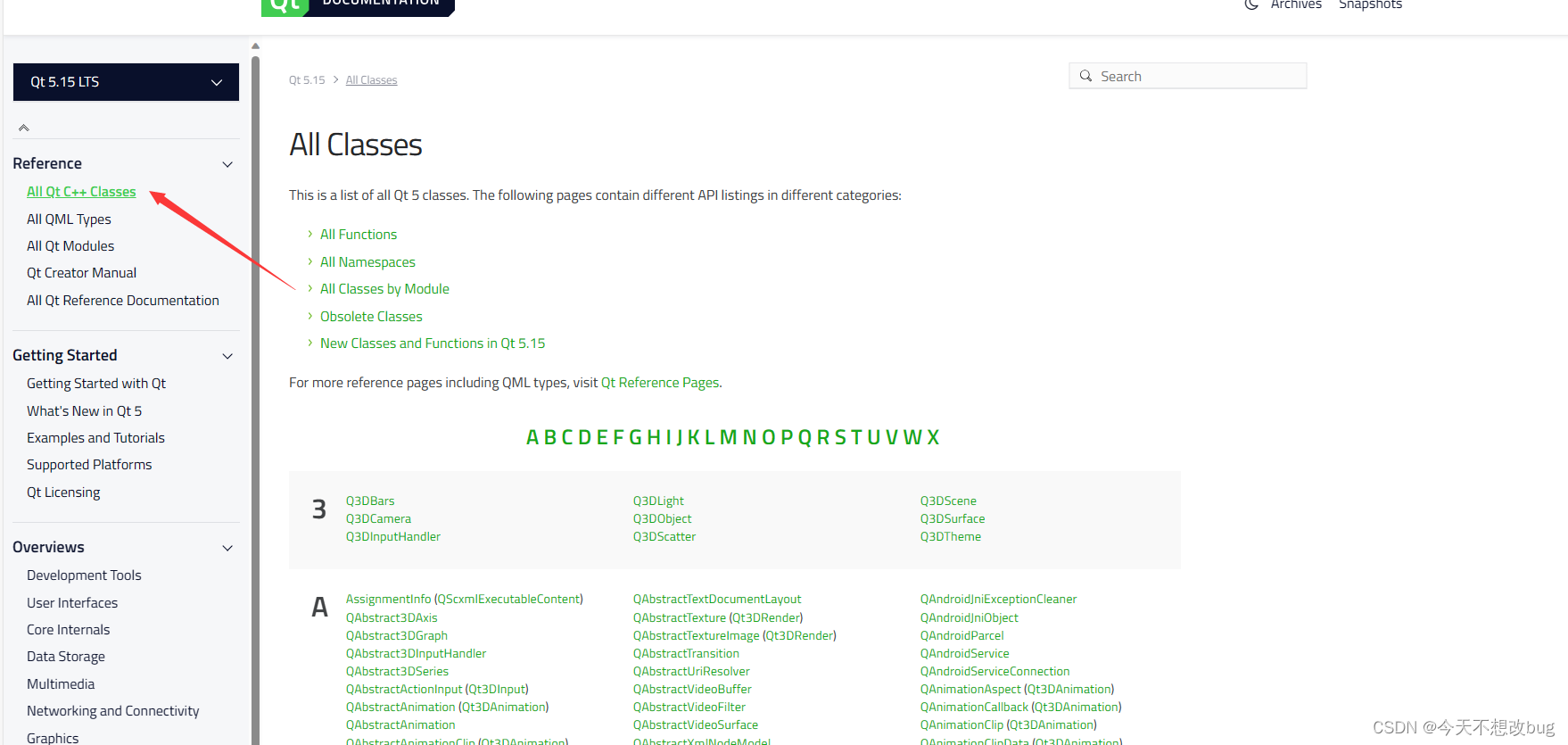This screenshot has height=745, width=1568.
Task: Click the sidebar vertical scrollbar
Action: 255,400
